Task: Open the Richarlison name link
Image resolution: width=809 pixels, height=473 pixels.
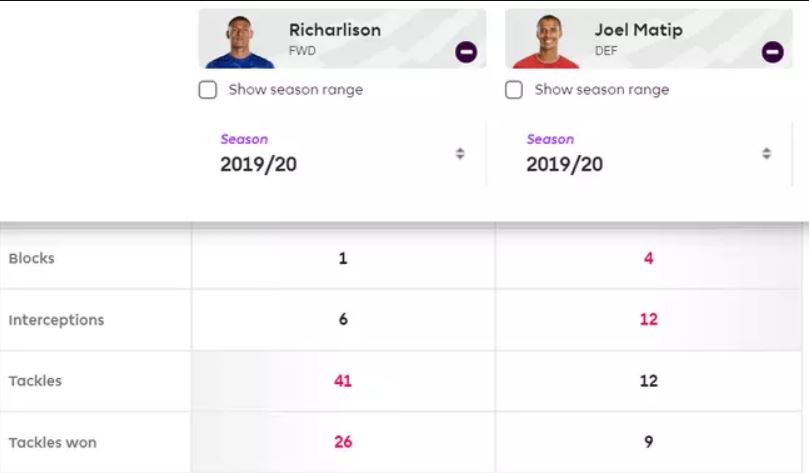Action: click(335, 30)
